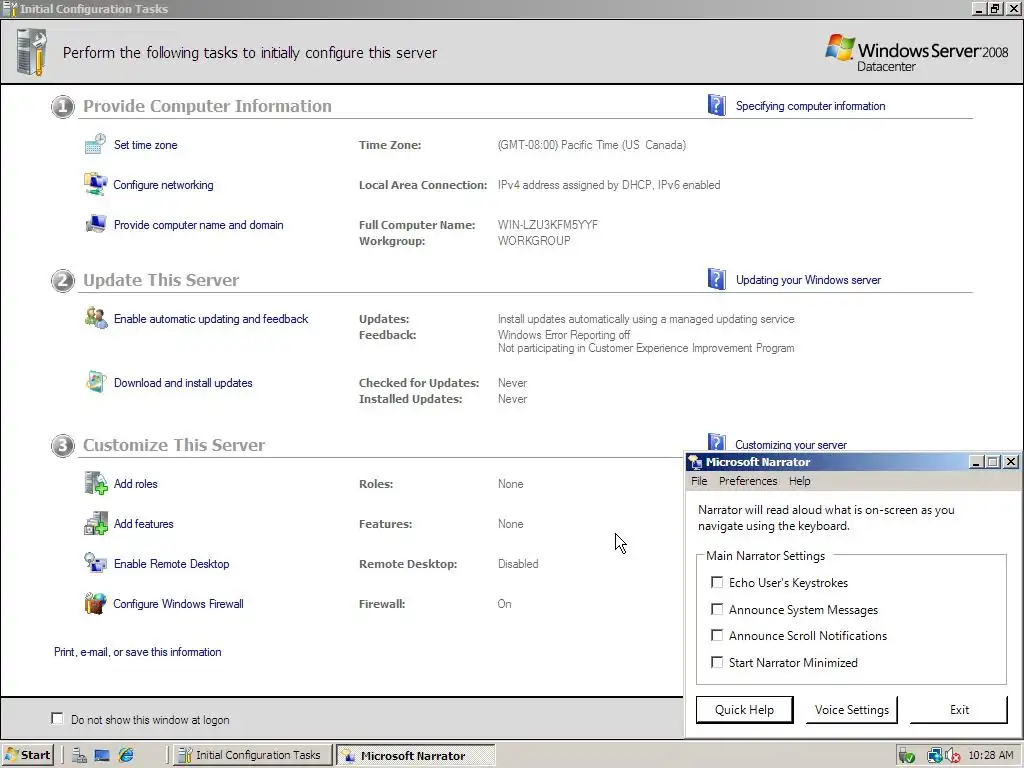Click the Quick Help button

744,709
